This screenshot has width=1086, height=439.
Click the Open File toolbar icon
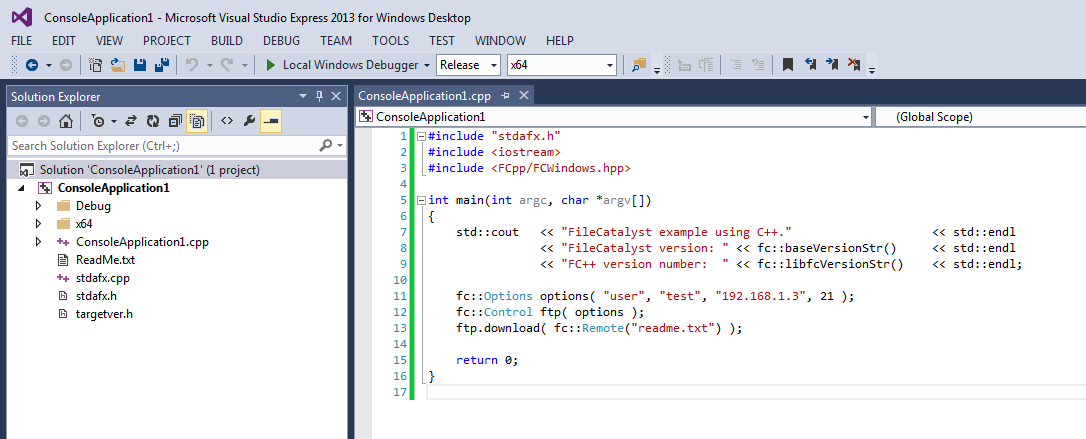117,65
